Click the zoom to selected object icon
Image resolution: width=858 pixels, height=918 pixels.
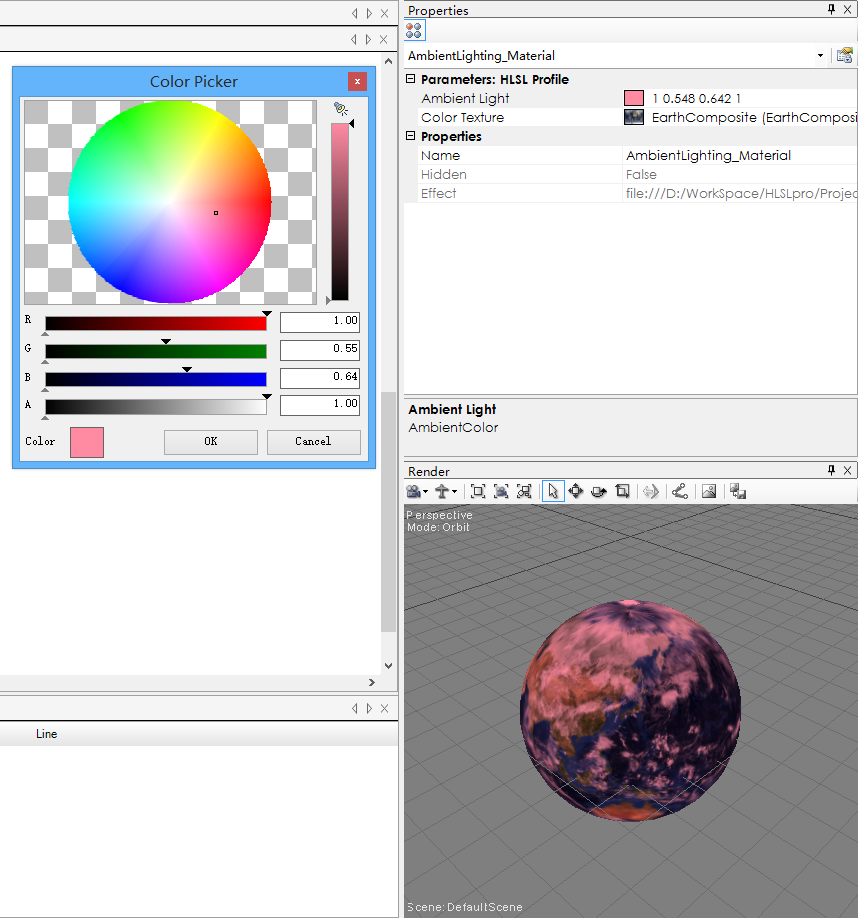524,491
